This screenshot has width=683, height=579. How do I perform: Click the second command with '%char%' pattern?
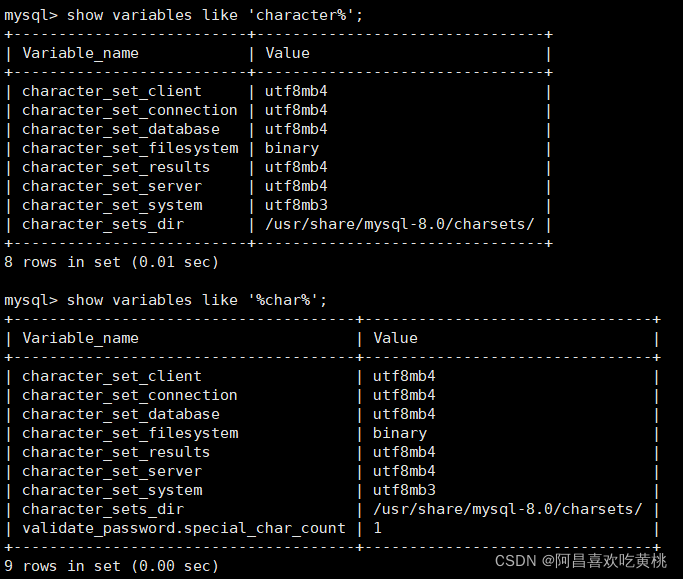point(166,301)
